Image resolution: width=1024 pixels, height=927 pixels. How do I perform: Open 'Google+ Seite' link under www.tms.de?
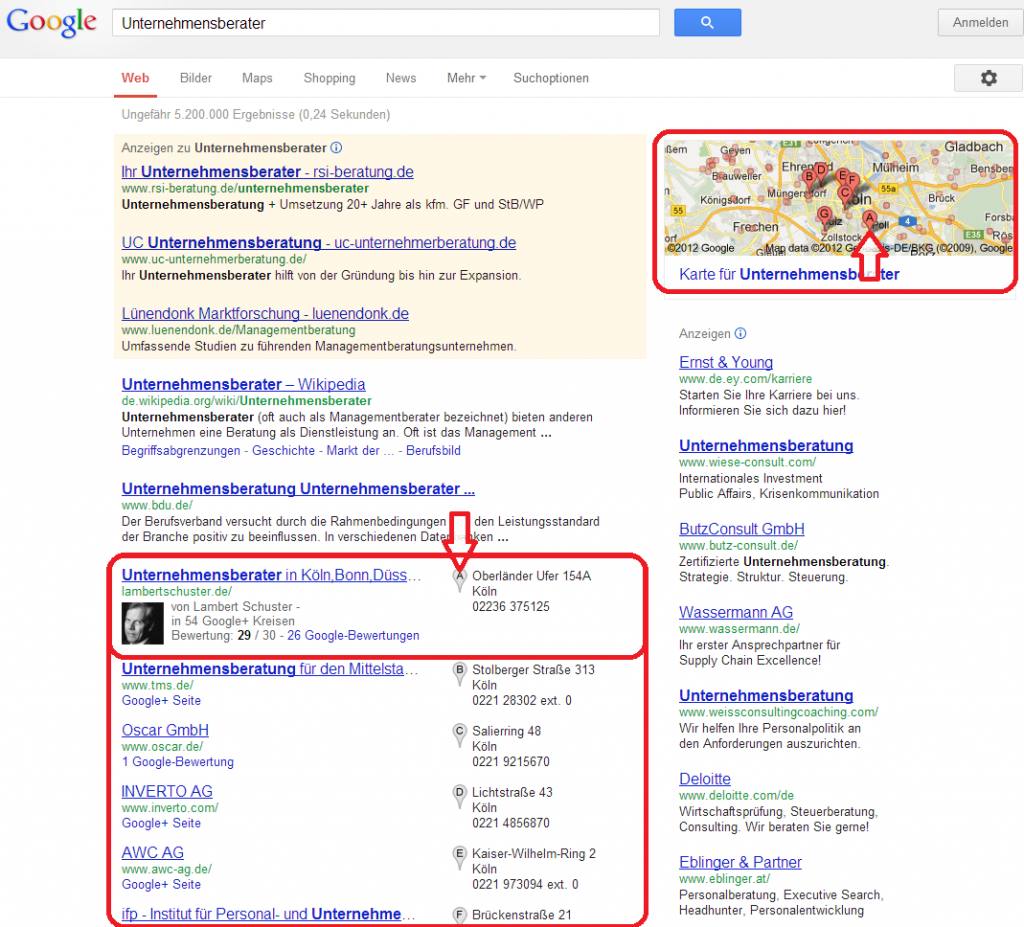coord(161,700)
